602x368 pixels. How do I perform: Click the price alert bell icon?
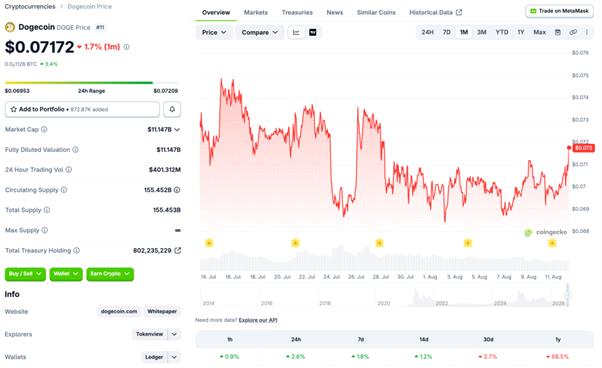(x=172, y=109)
